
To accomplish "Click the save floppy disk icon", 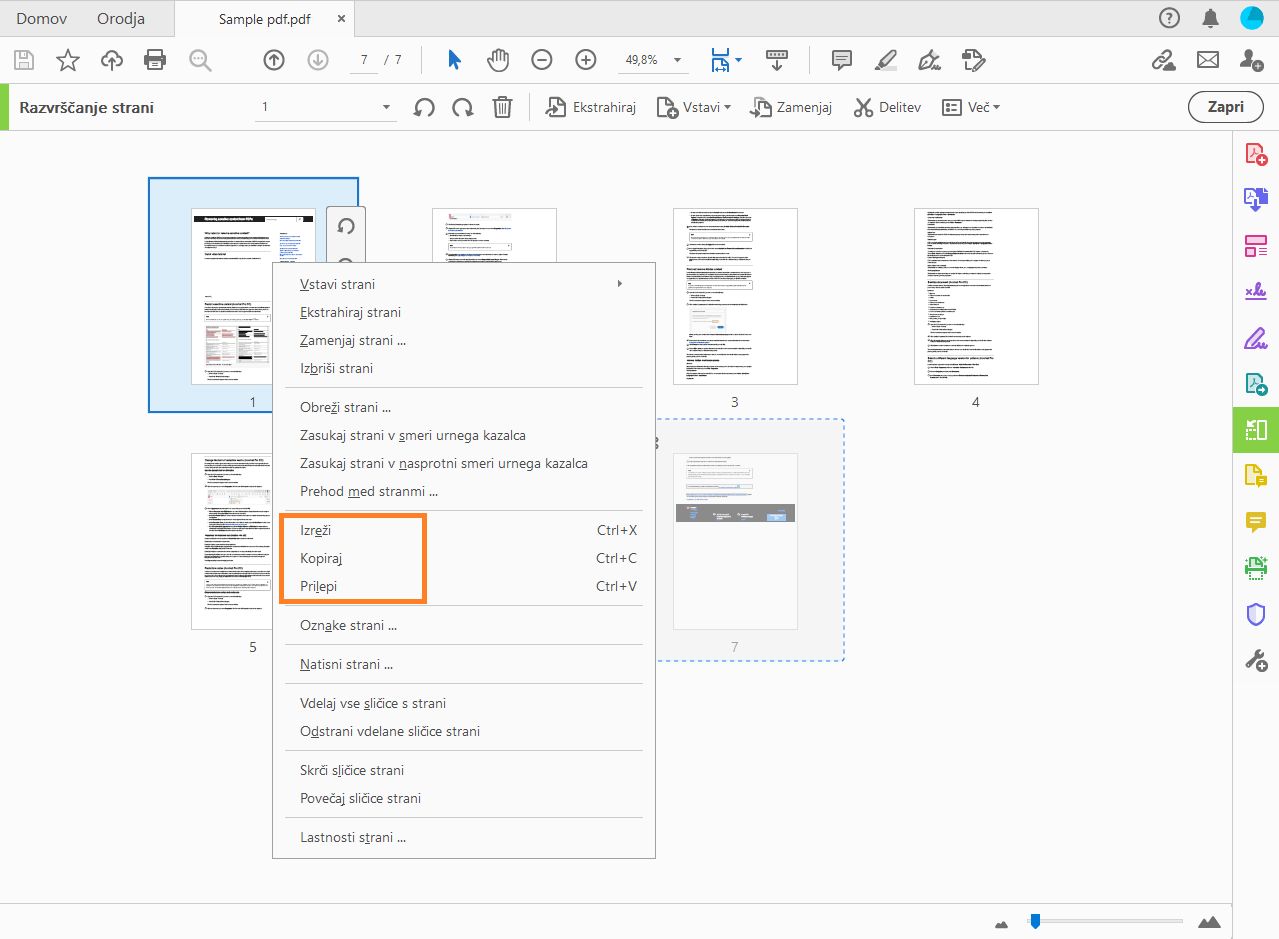I will (x=24, y=61).
